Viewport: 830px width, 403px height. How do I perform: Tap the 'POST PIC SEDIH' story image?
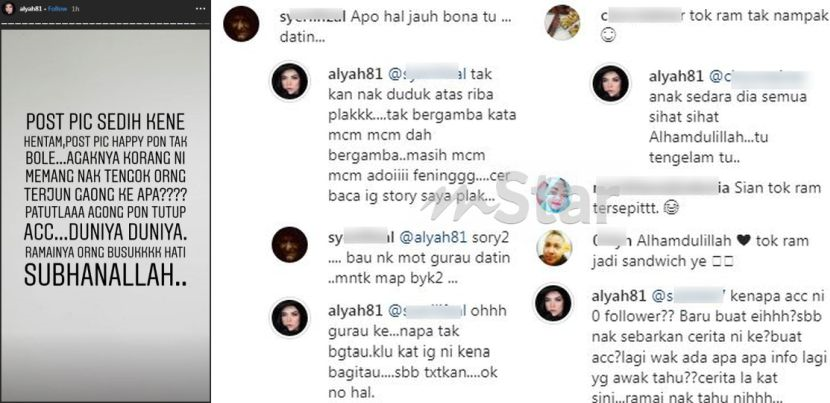pyautogui.click(x=105, y=214)
